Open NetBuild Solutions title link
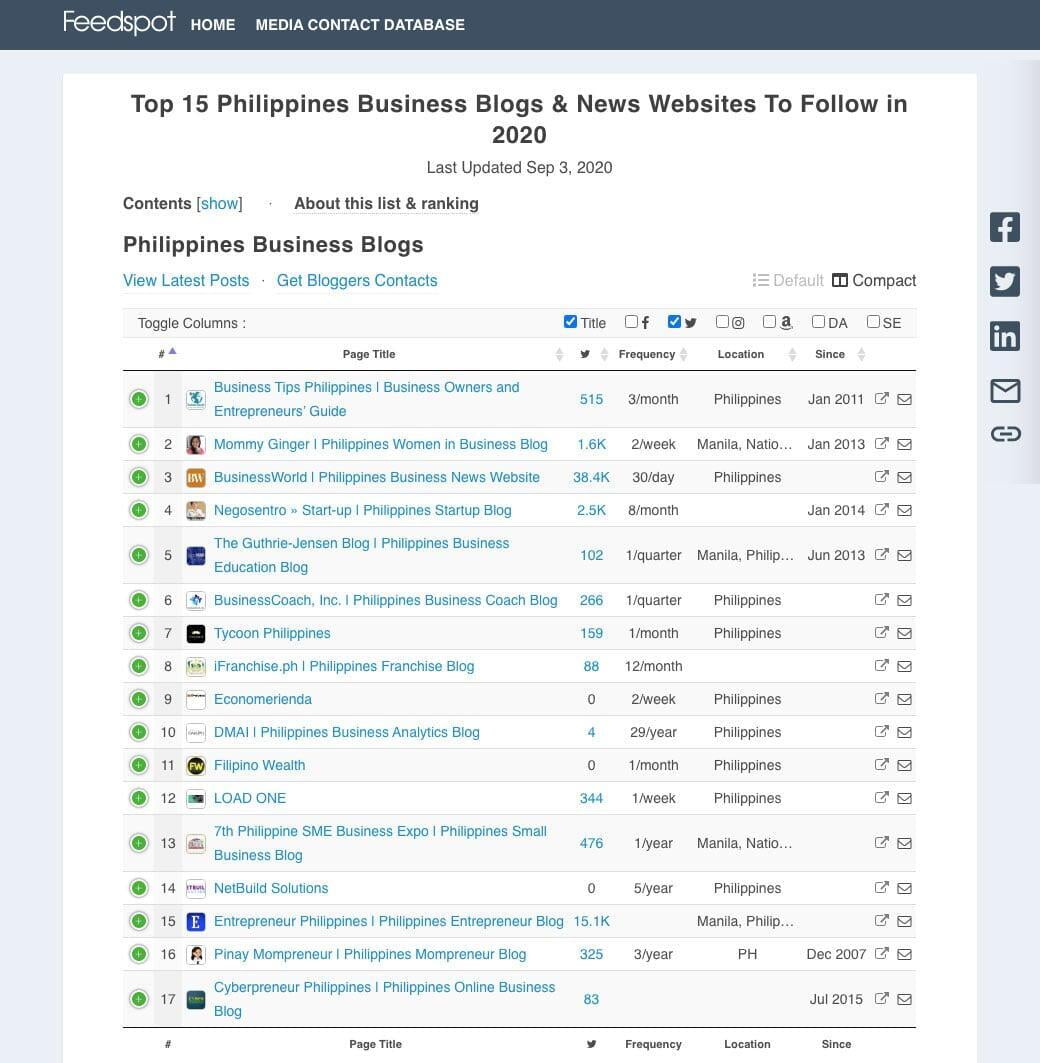The image size is (1040, 1063). [271, 888]
